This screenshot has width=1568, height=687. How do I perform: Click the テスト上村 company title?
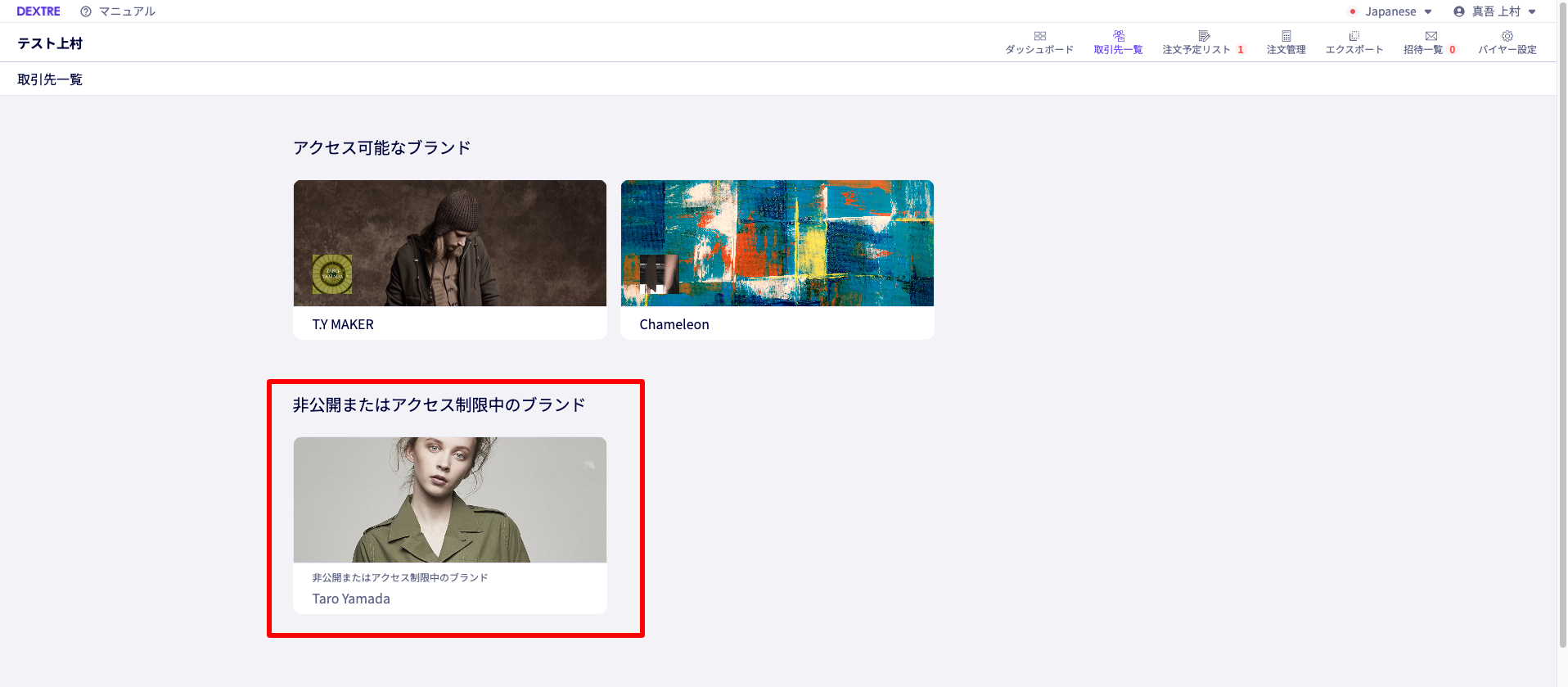(x=50, y=43)
